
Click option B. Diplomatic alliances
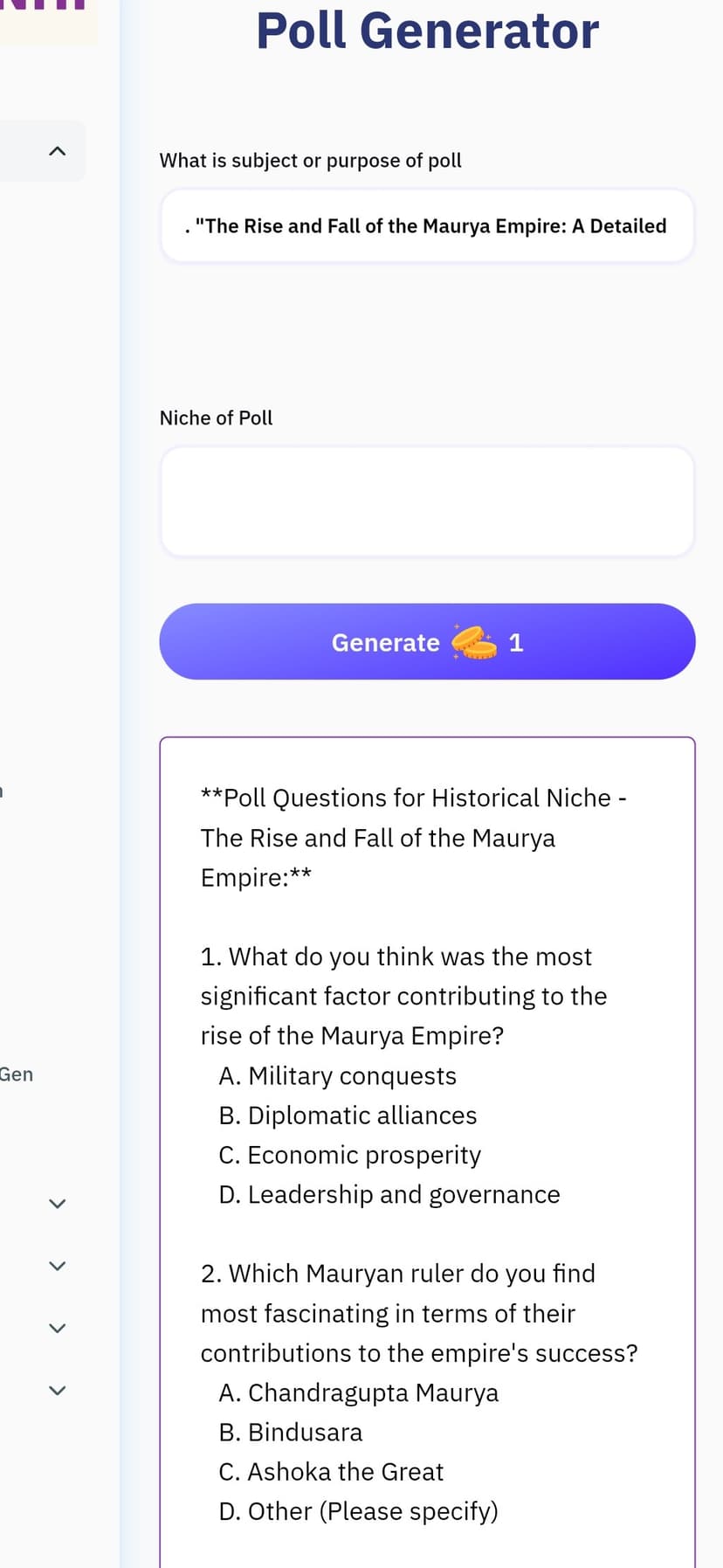tap(348, 1116)
